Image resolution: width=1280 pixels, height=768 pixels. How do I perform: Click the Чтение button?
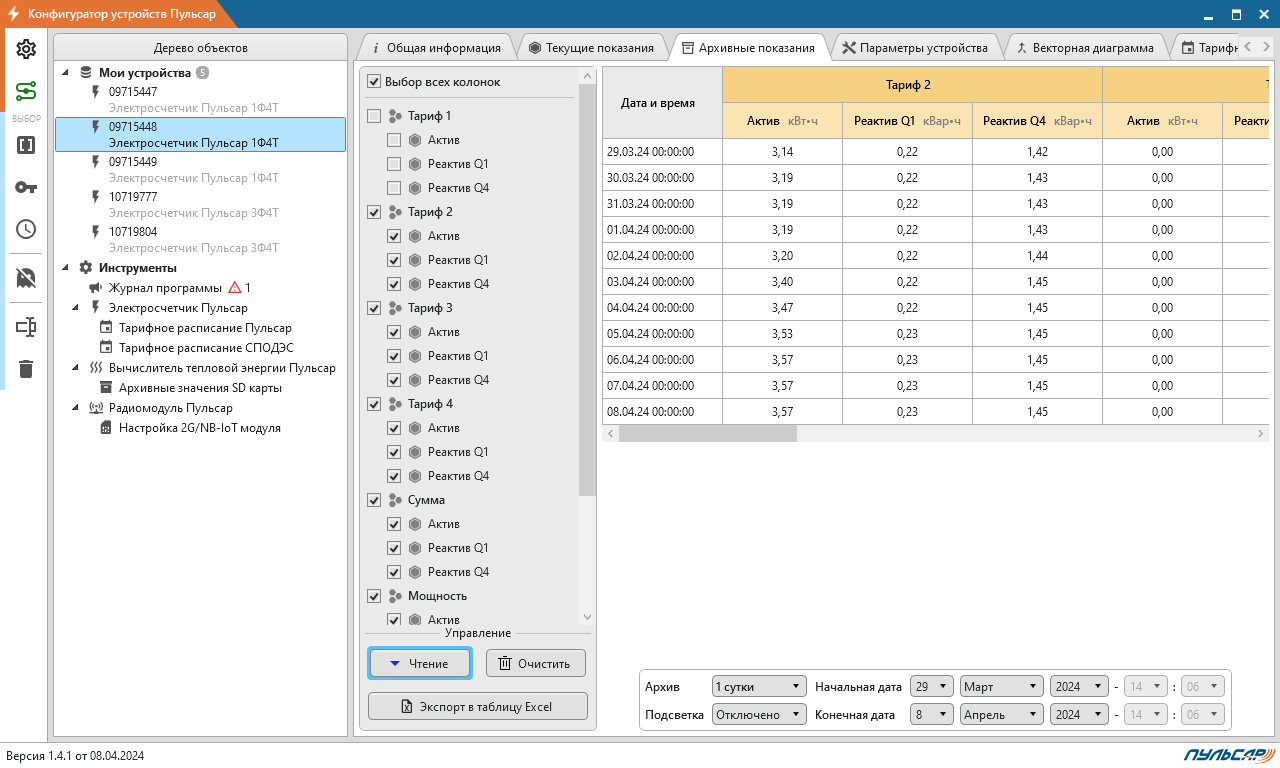click(420, 663)
